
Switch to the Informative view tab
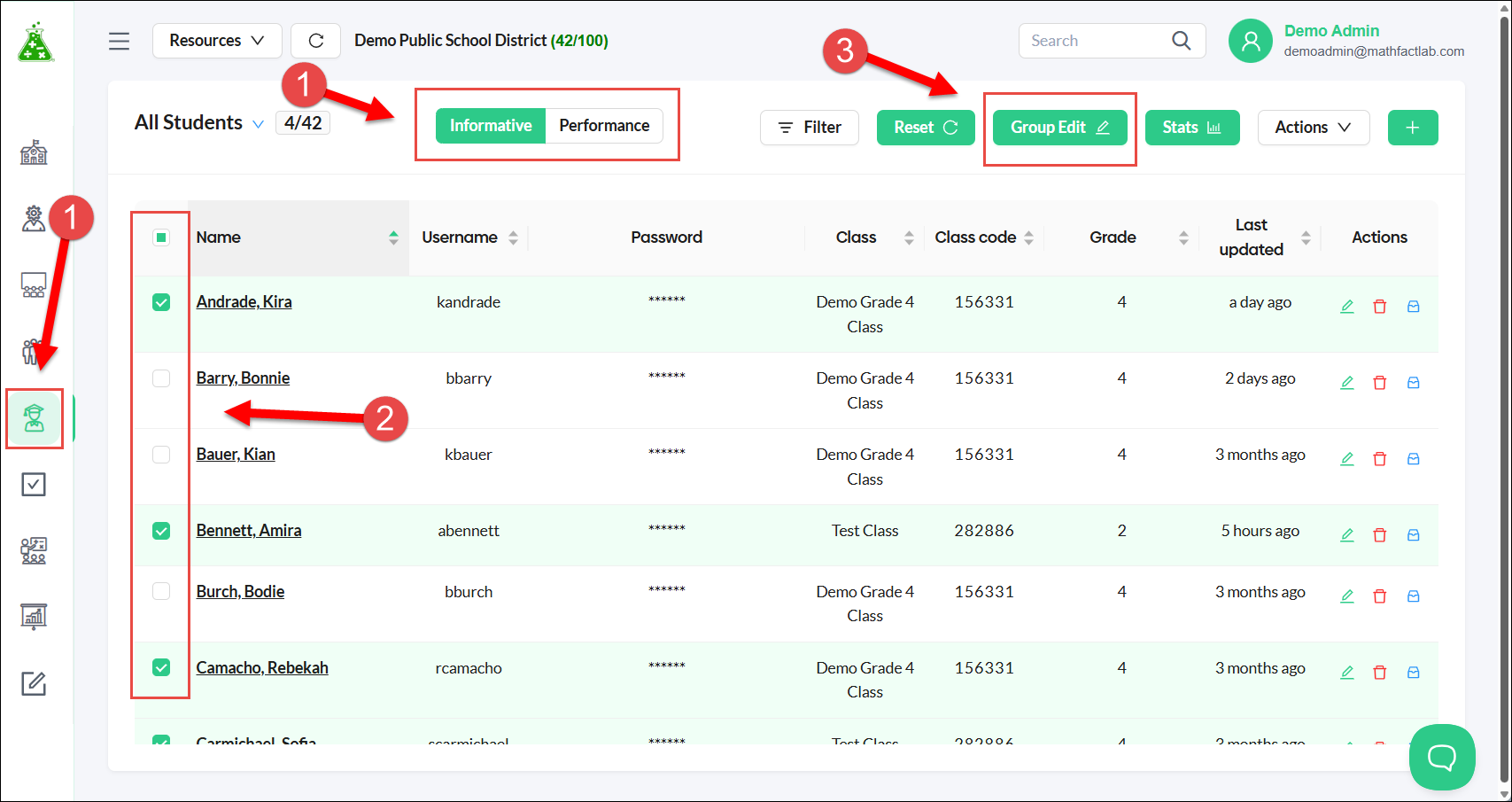coord(491,126)
